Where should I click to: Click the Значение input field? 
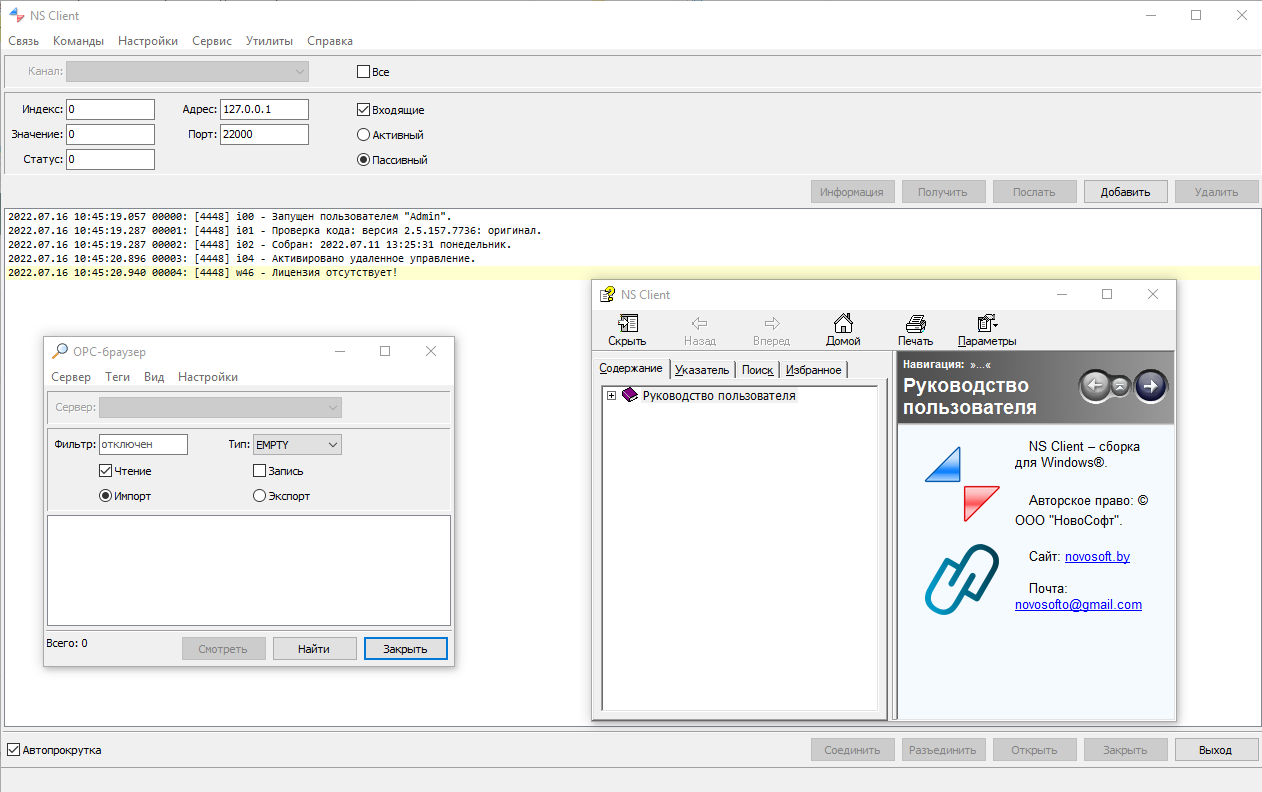click(110, 134)
